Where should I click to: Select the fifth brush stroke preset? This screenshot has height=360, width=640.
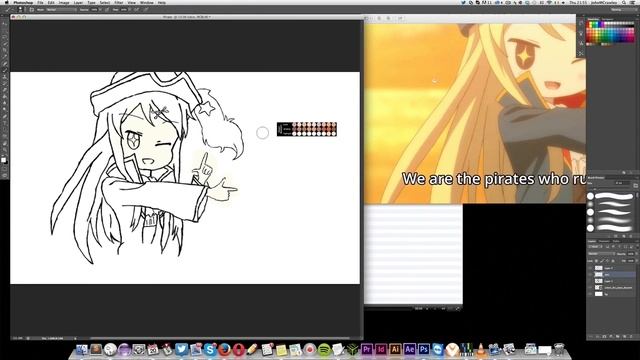pos(613,228)
